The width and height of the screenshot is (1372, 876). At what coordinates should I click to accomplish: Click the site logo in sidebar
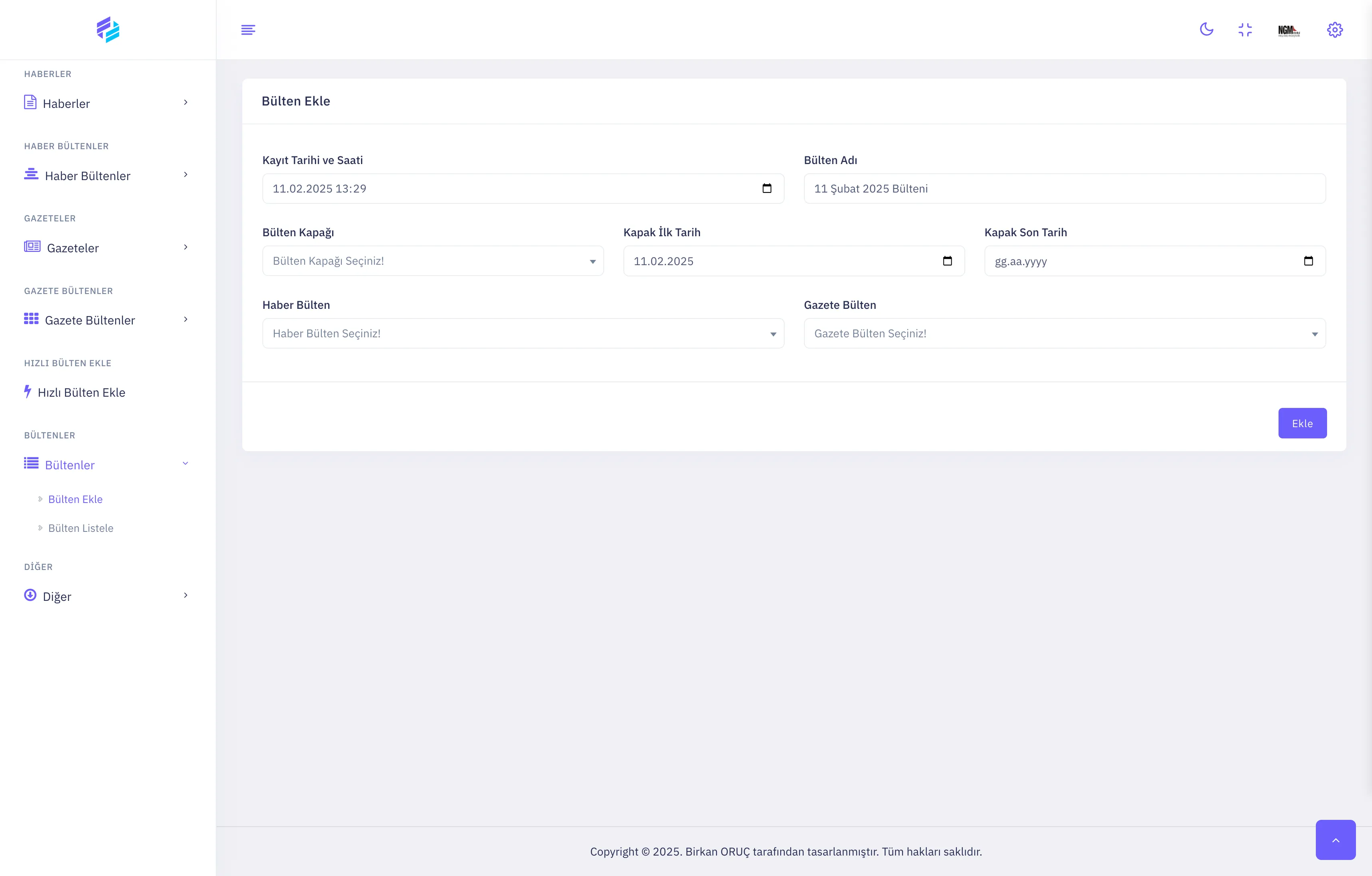(108, 30)
